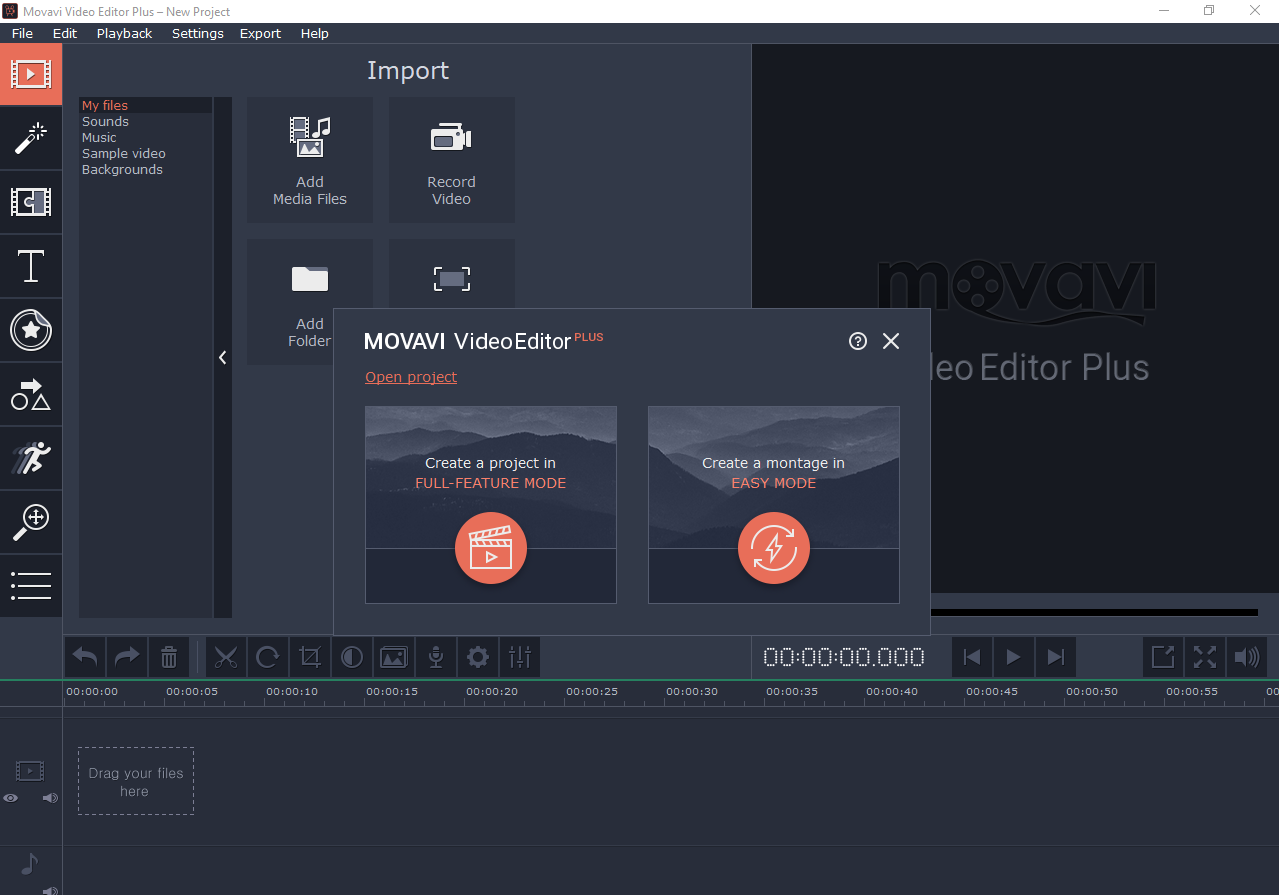
Task: Open clip properties with the sliders icon
Action: coord(519,657)
